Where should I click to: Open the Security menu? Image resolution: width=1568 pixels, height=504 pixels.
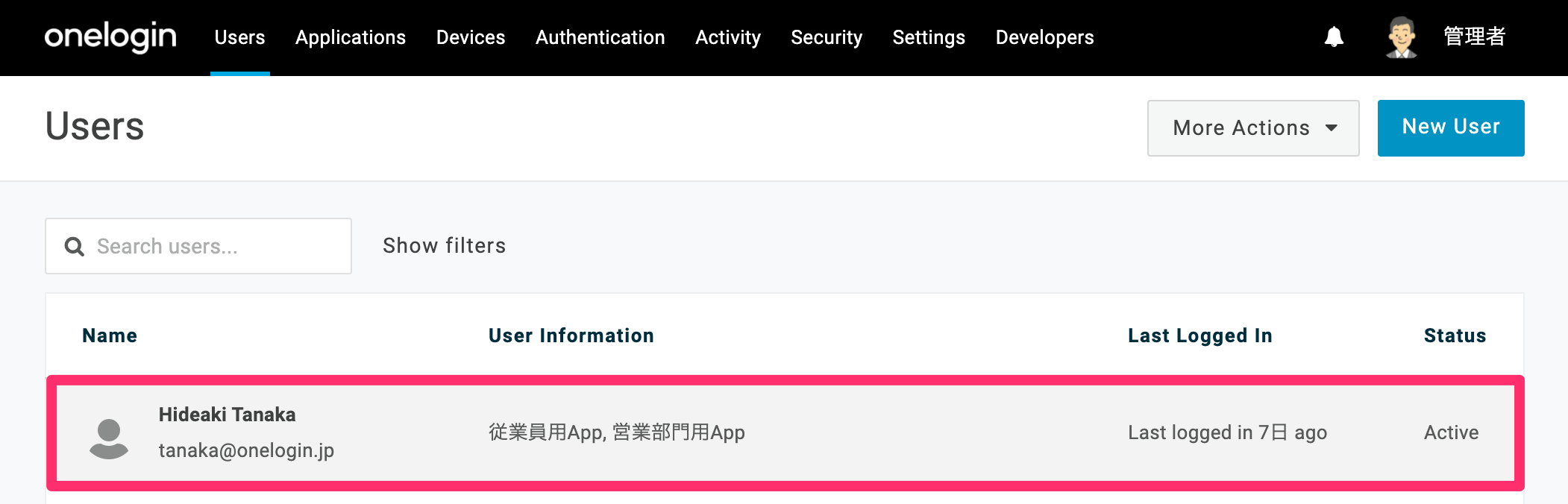click(827, 37)
